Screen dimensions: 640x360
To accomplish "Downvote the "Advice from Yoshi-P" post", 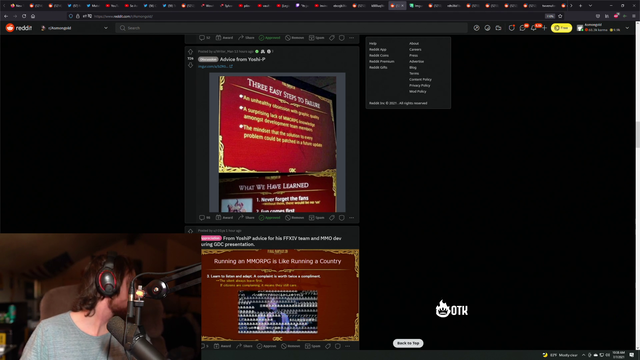I will click(190, 65).
